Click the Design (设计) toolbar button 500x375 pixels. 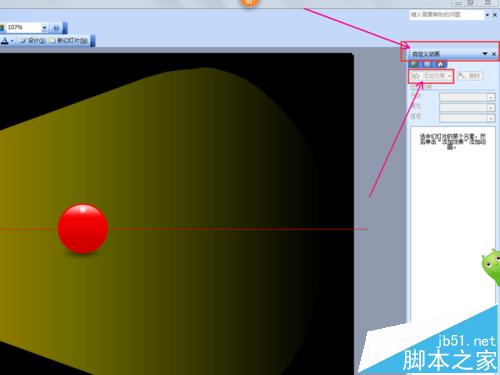click(x=32, y=41)
